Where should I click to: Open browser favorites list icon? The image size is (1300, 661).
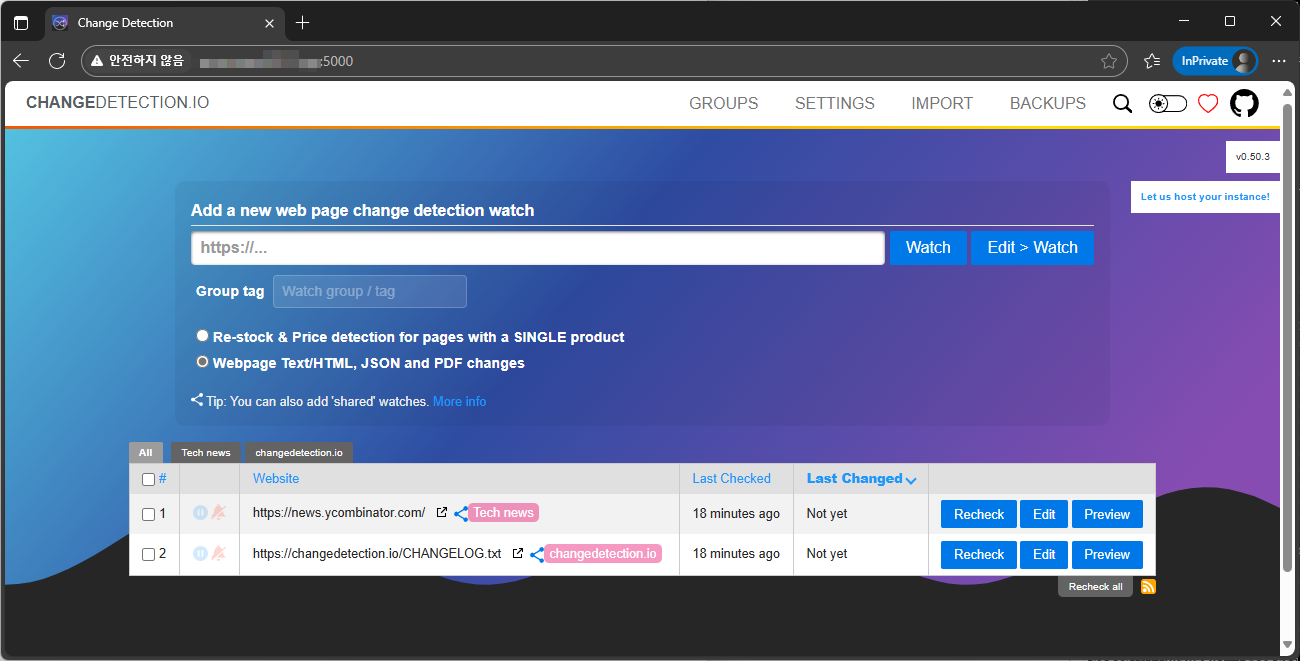tap(1152, 61)
